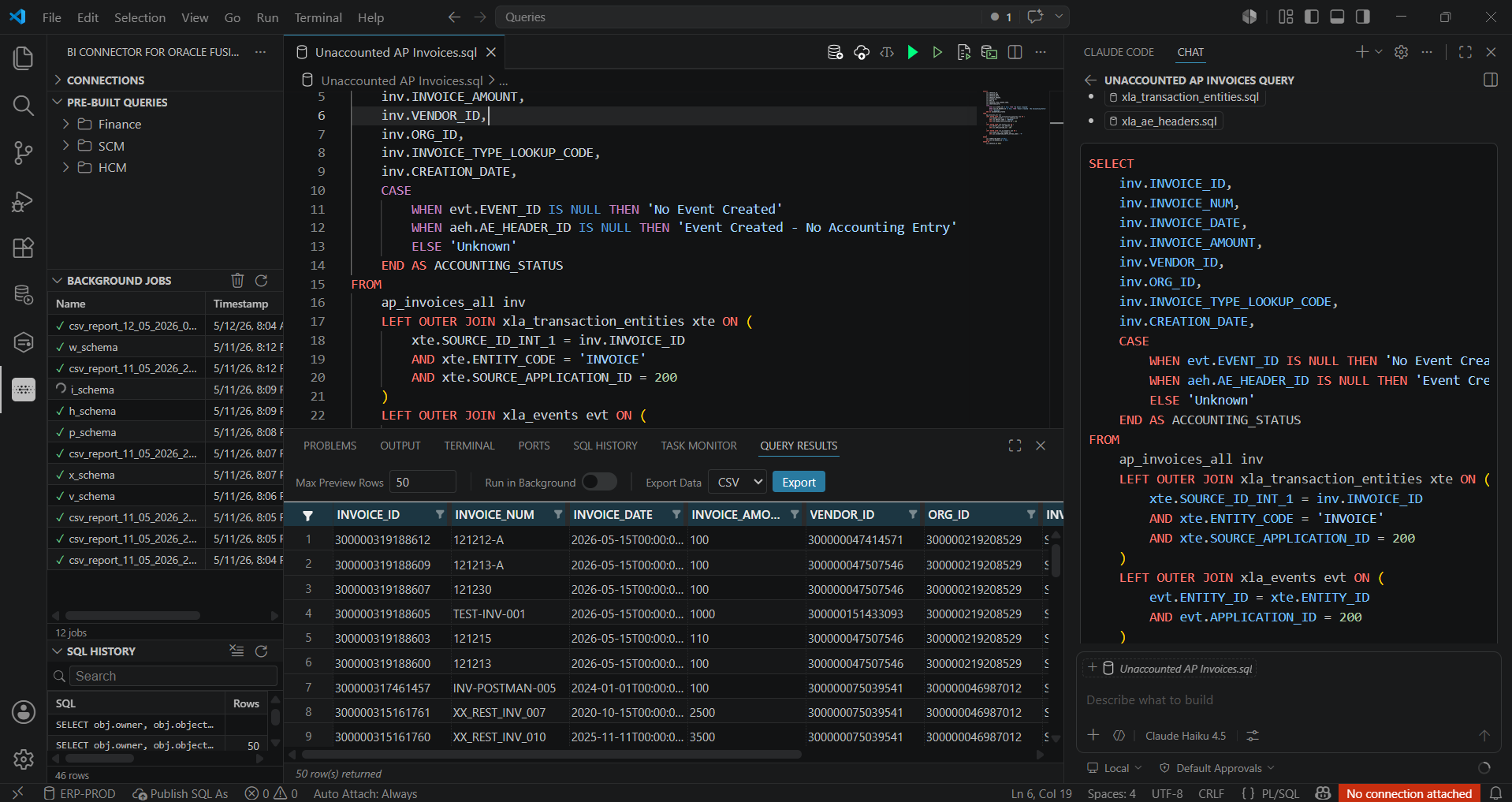This screenshot has width=1512, height=802.
Task: Expand the SCM folder
Action: pyautogui.click(x=111, y=146)
